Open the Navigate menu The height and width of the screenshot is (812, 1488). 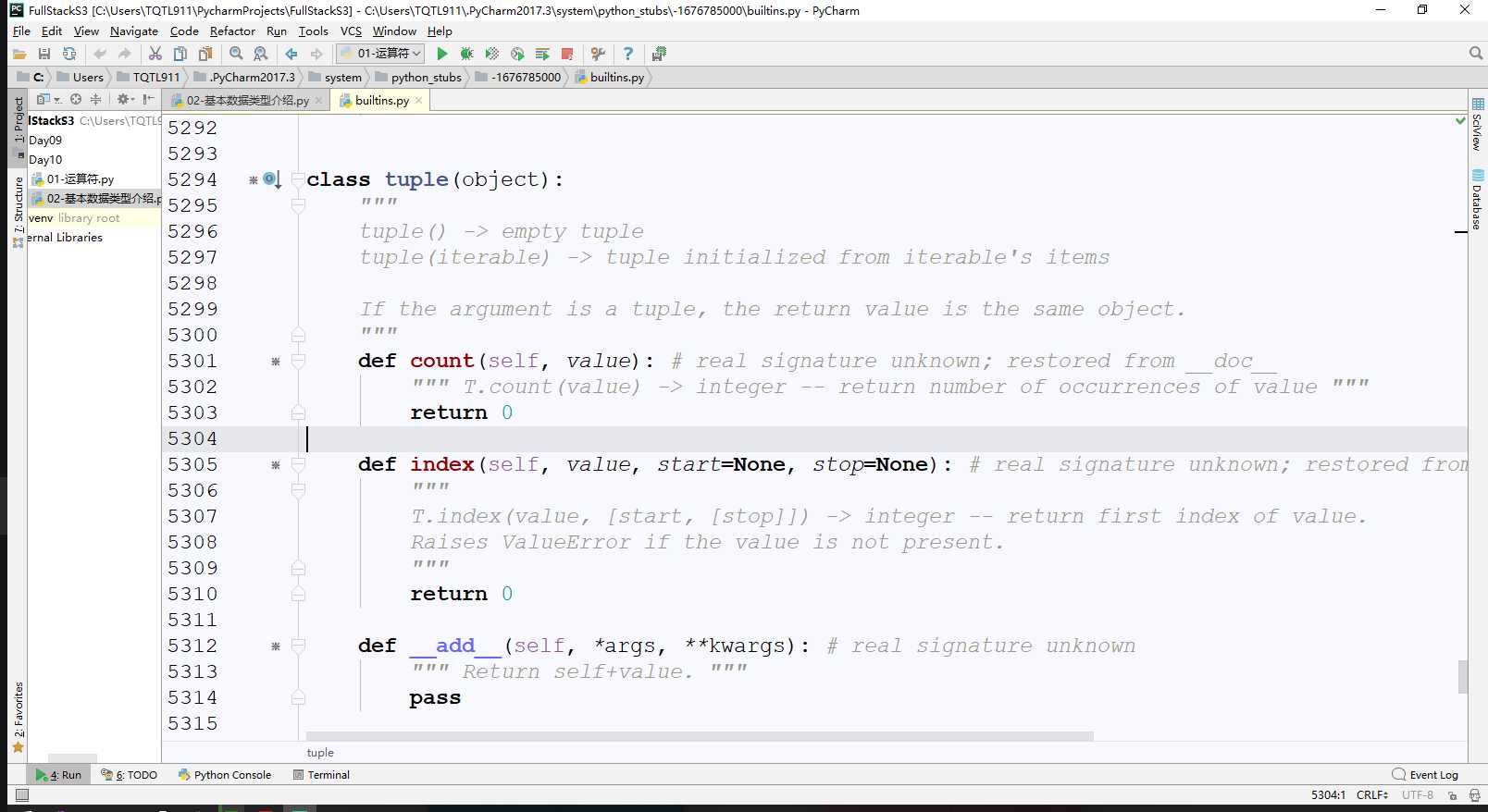[134, 31]
